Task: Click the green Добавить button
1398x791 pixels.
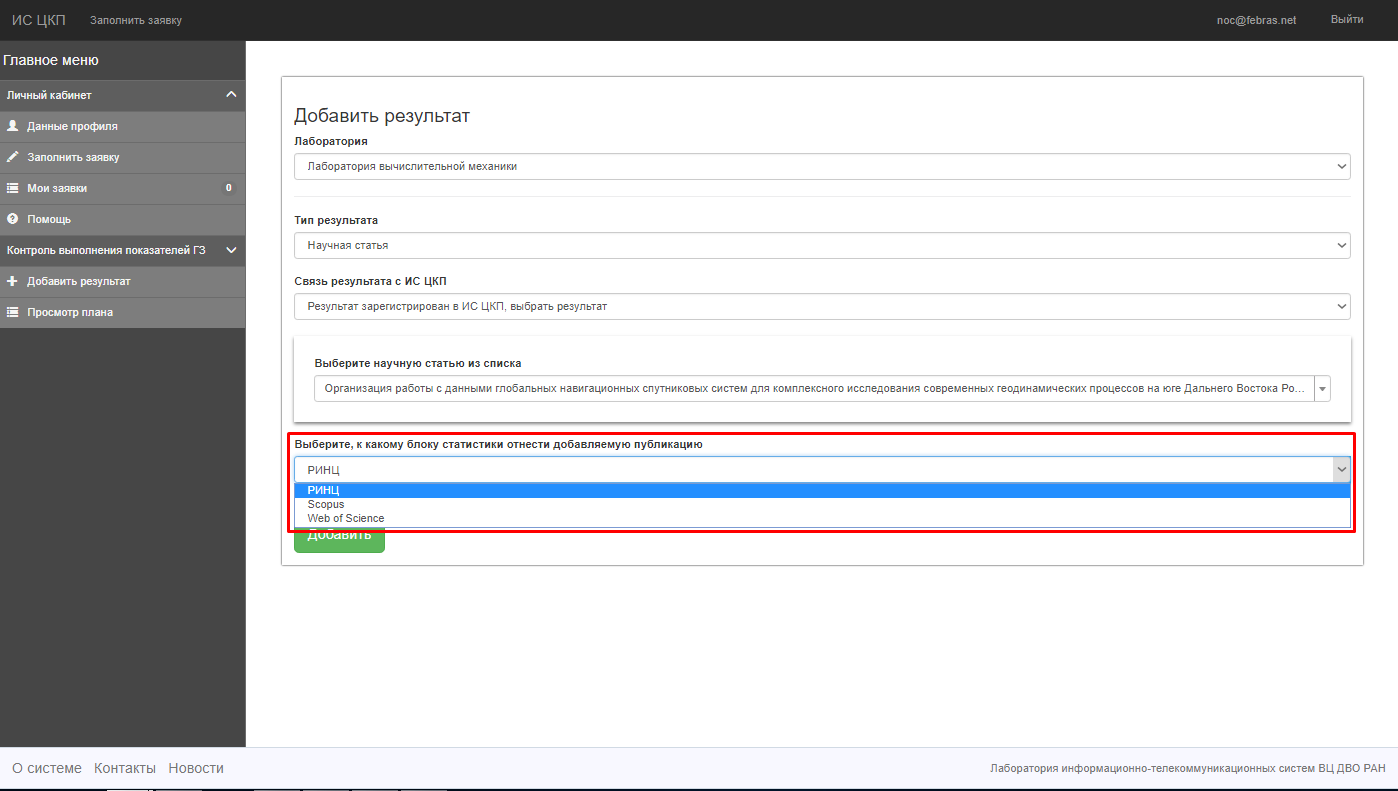Action: [x=339, y=539]
